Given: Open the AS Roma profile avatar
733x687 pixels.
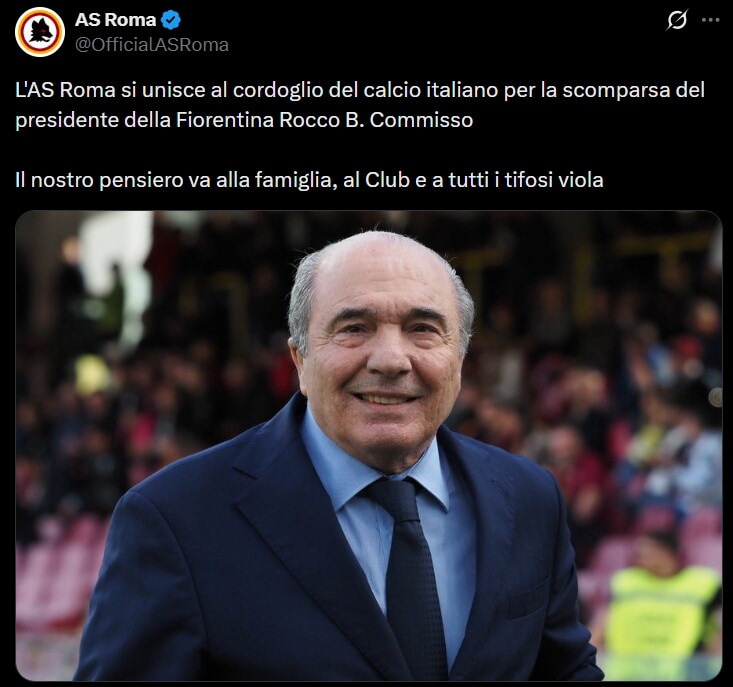Looking at the screenshot, I should [x=40, y=32].
